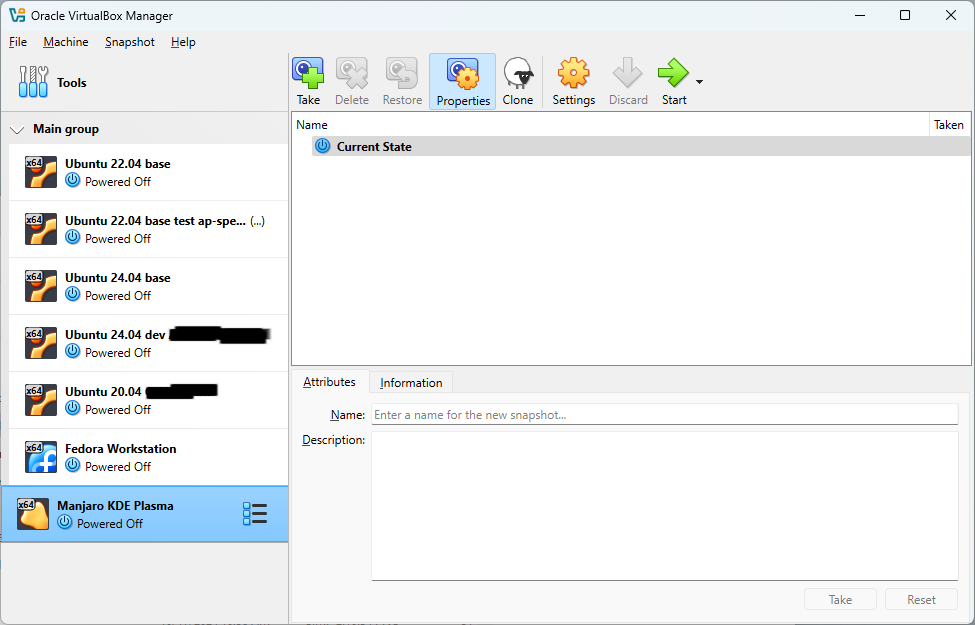Click the Taken column header

948,124
